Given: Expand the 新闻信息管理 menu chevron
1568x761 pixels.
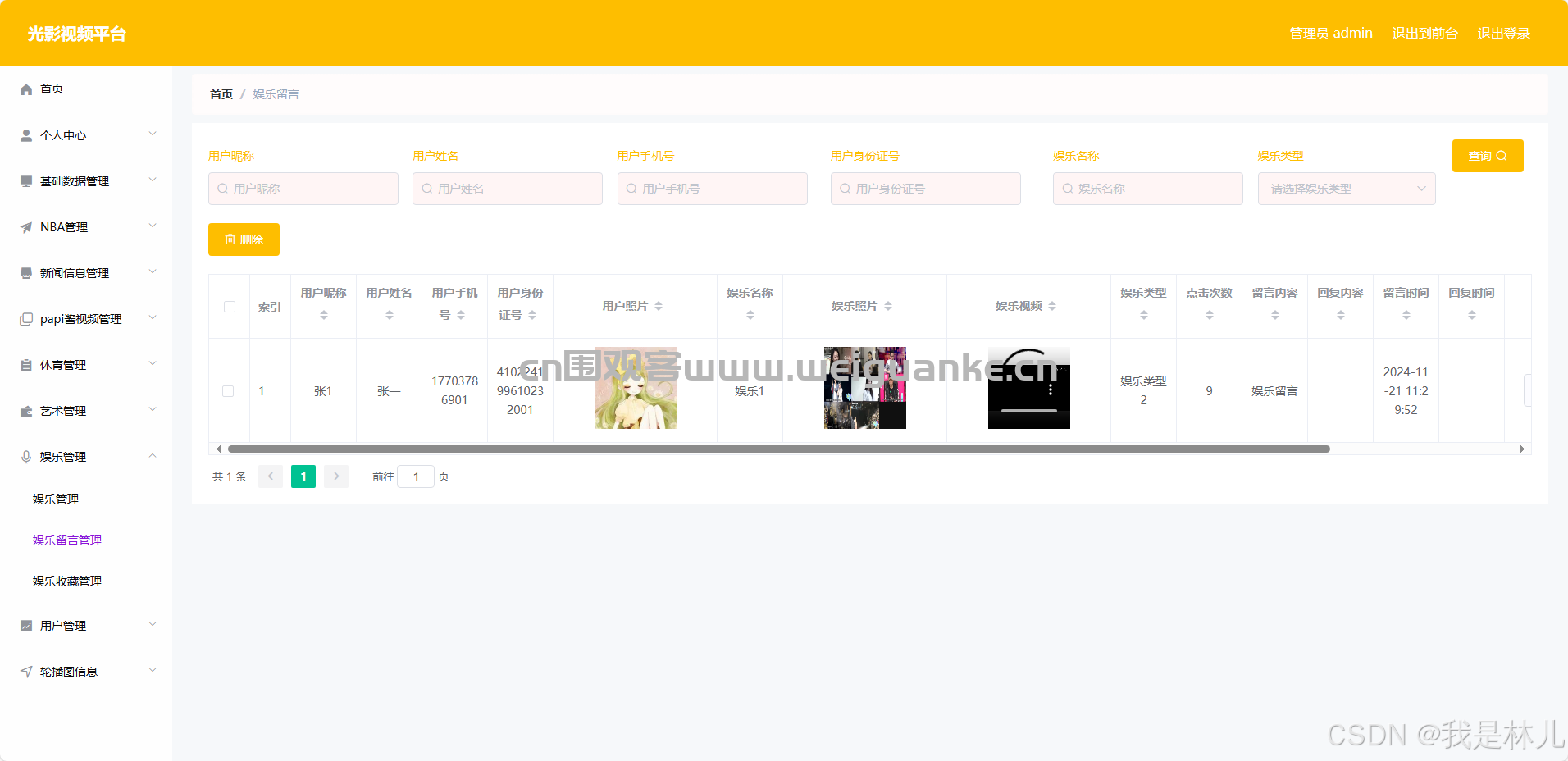Looking at the screenshot, I should tap(153, 271).
